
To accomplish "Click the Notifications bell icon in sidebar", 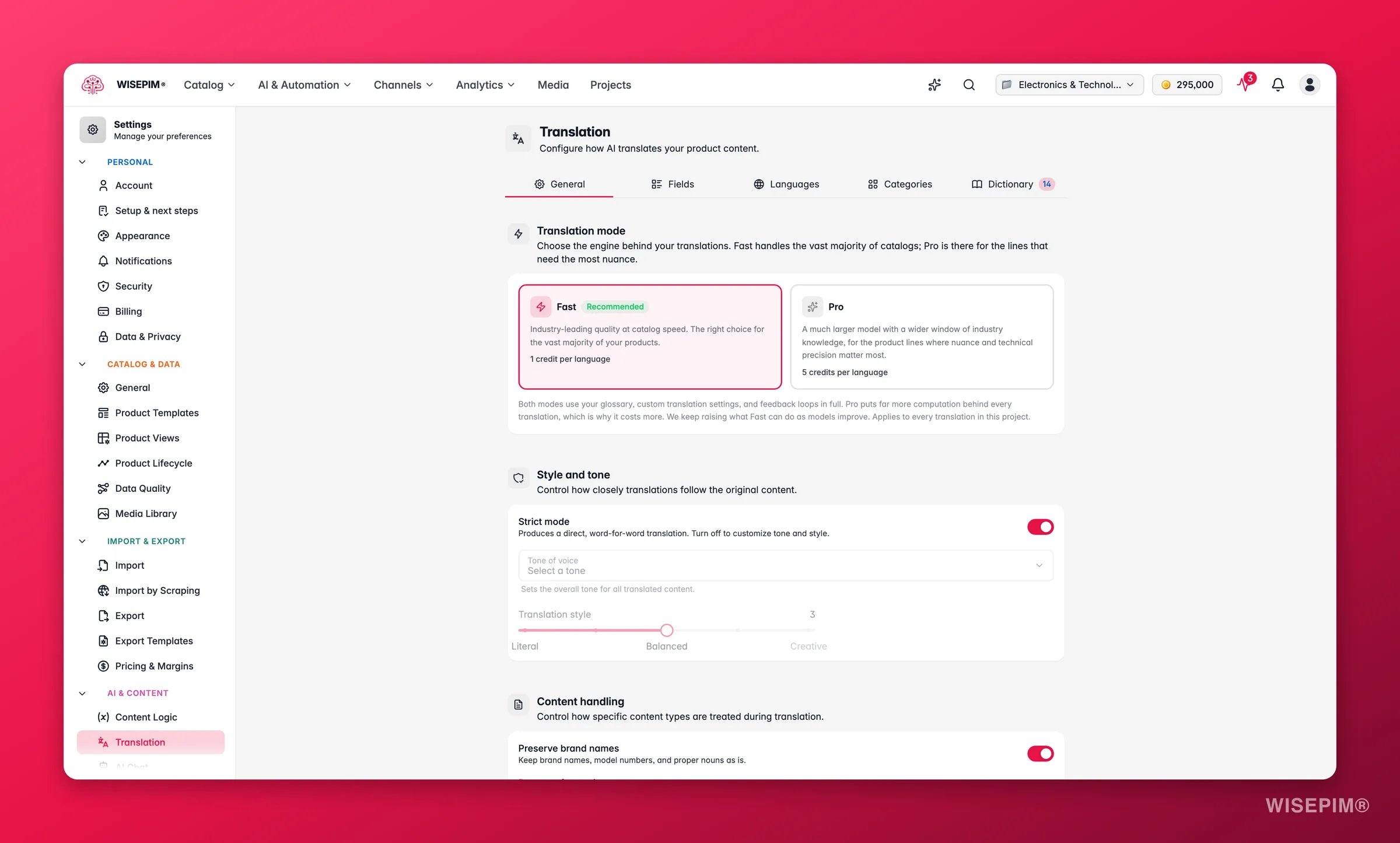I will click(103, 261).
